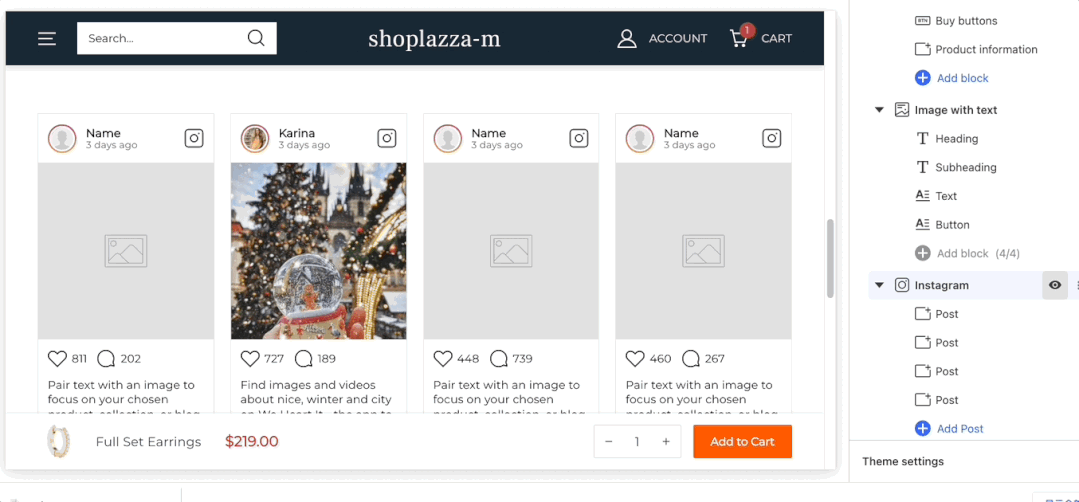Image resolution: width=1079 pixels, height=502 pixels.
Task: Hide the Instagram section with eye icon
Action: pos(1054,285)
